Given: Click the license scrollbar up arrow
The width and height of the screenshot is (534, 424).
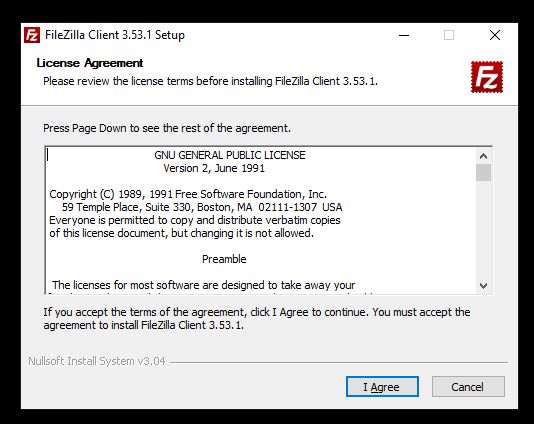Looking at the screenshot, I should pos(483,156).
